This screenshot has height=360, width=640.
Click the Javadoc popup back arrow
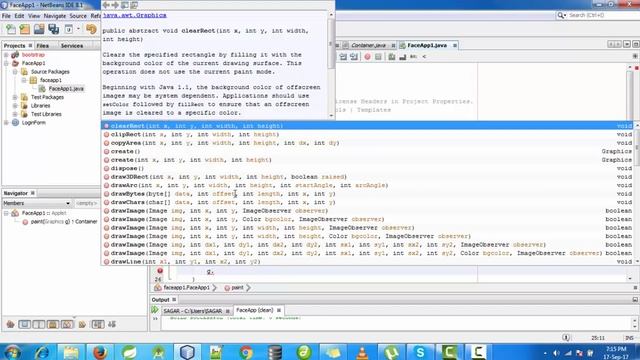106,5
